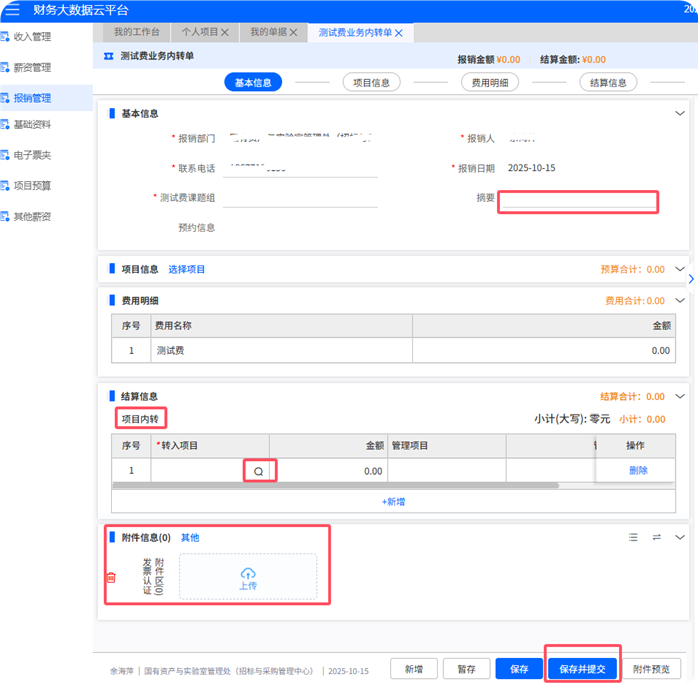Image resolution: width=698 pixels, height=685 pixels.
Task: Go to 项目信息 step
Action: pos(371,82)
